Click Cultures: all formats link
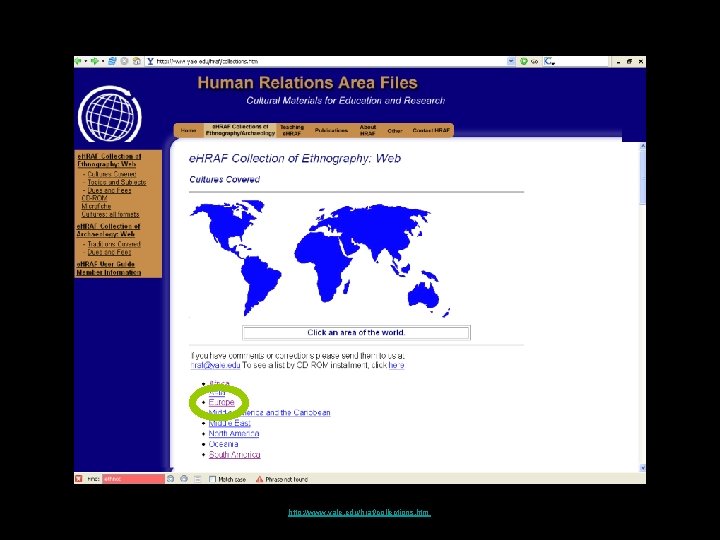The width and height of the screenshot is (720, 540). 110,214
